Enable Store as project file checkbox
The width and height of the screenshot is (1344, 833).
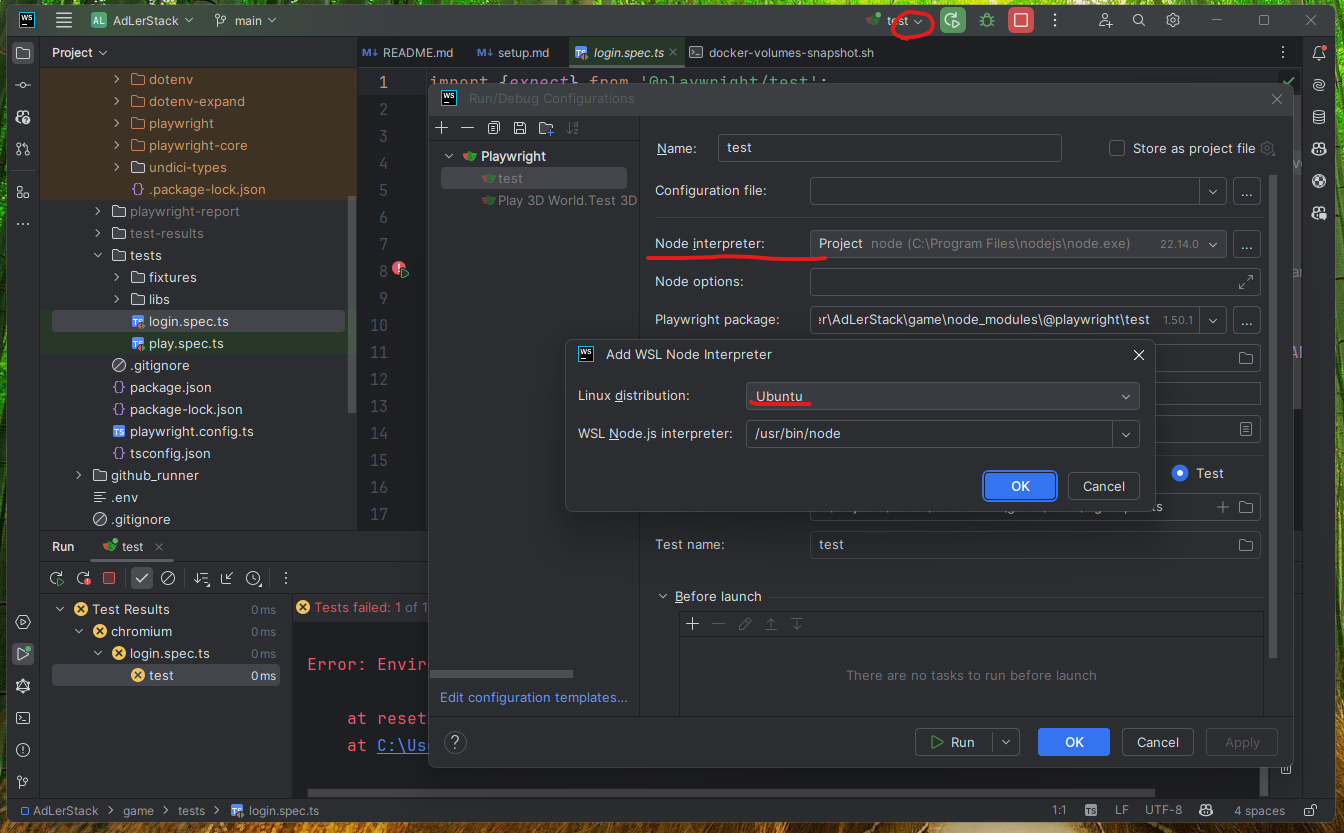coord(1117,148)
